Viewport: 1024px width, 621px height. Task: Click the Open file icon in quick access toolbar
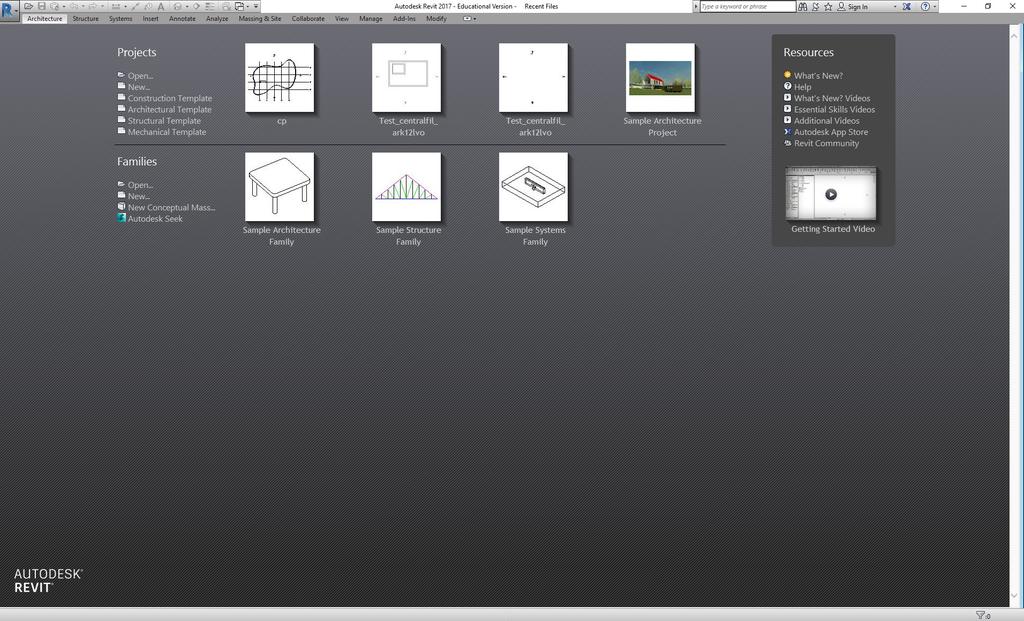pyautogui.click(x=28, y=7)
